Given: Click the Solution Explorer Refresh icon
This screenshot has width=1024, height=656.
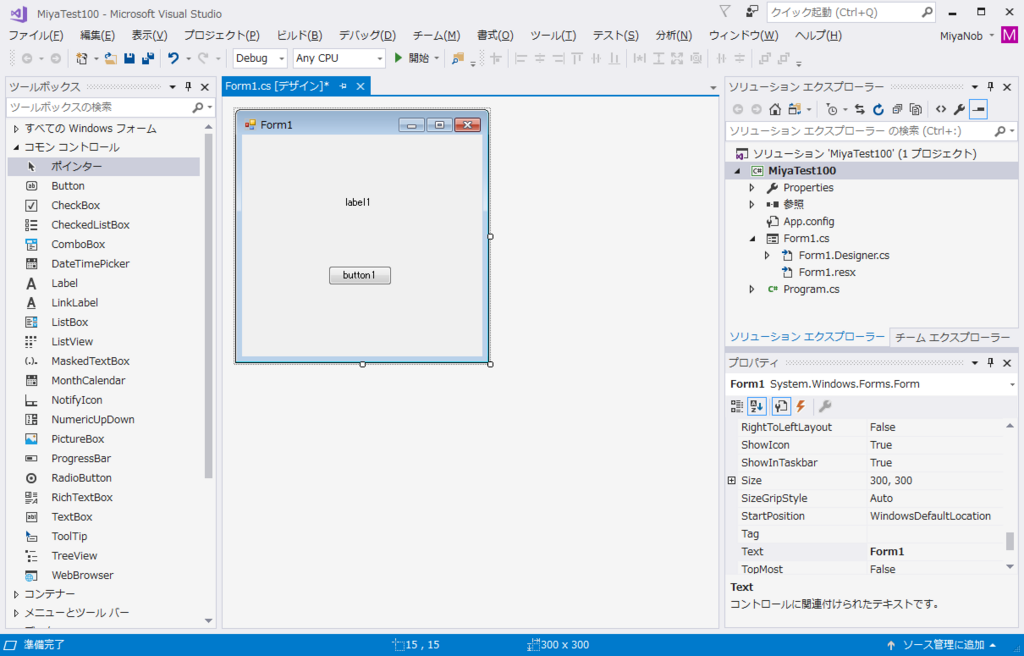Looking at the screenshot, I should 878,109.
